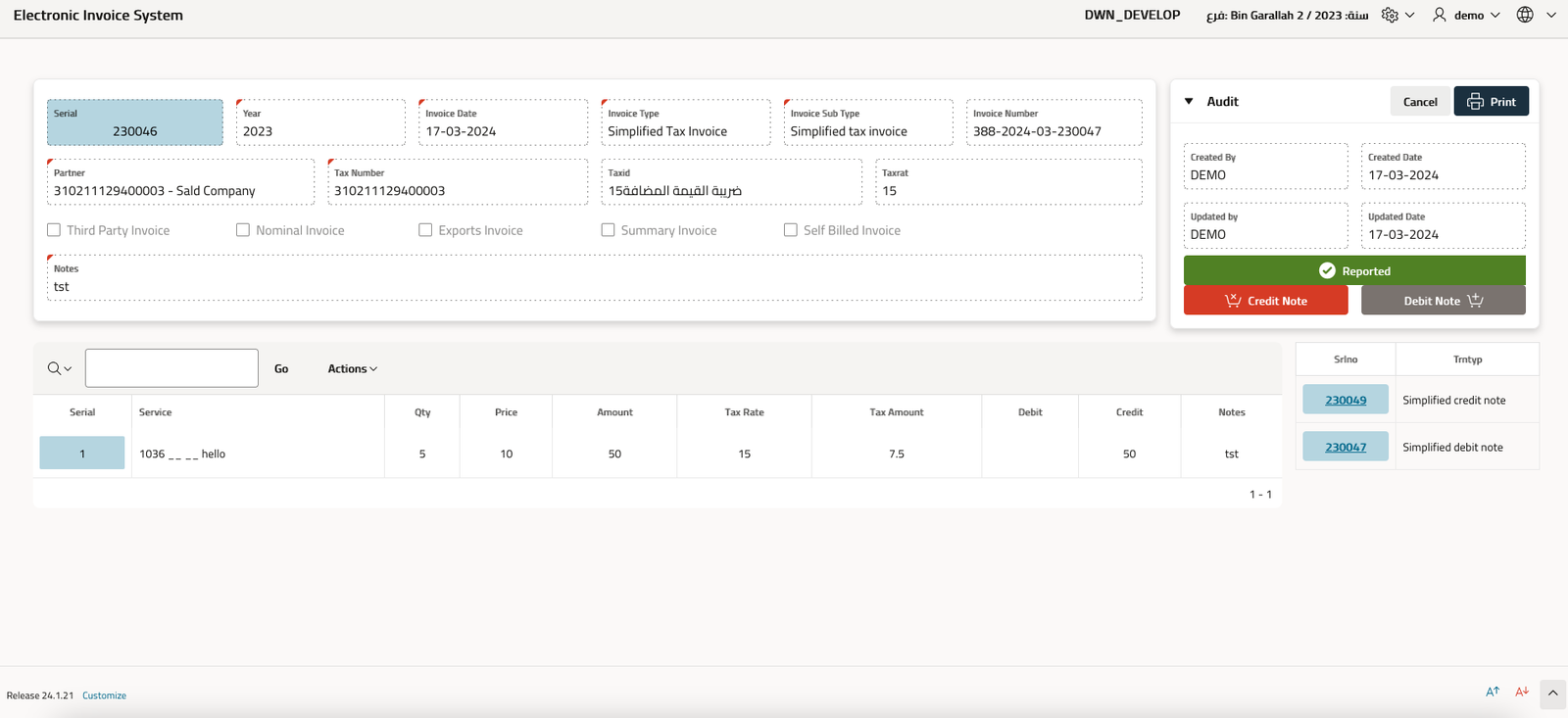1568x718 pixels.
Task: Click the search magnifier icon
Action: click(54, 368)
